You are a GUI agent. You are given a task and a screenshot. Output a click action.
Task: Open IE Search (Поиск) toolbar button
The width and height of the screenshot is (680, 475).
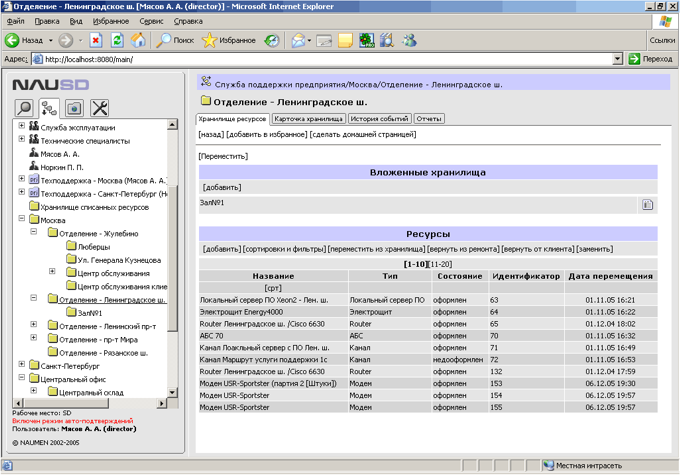click(x=175, y=40)
